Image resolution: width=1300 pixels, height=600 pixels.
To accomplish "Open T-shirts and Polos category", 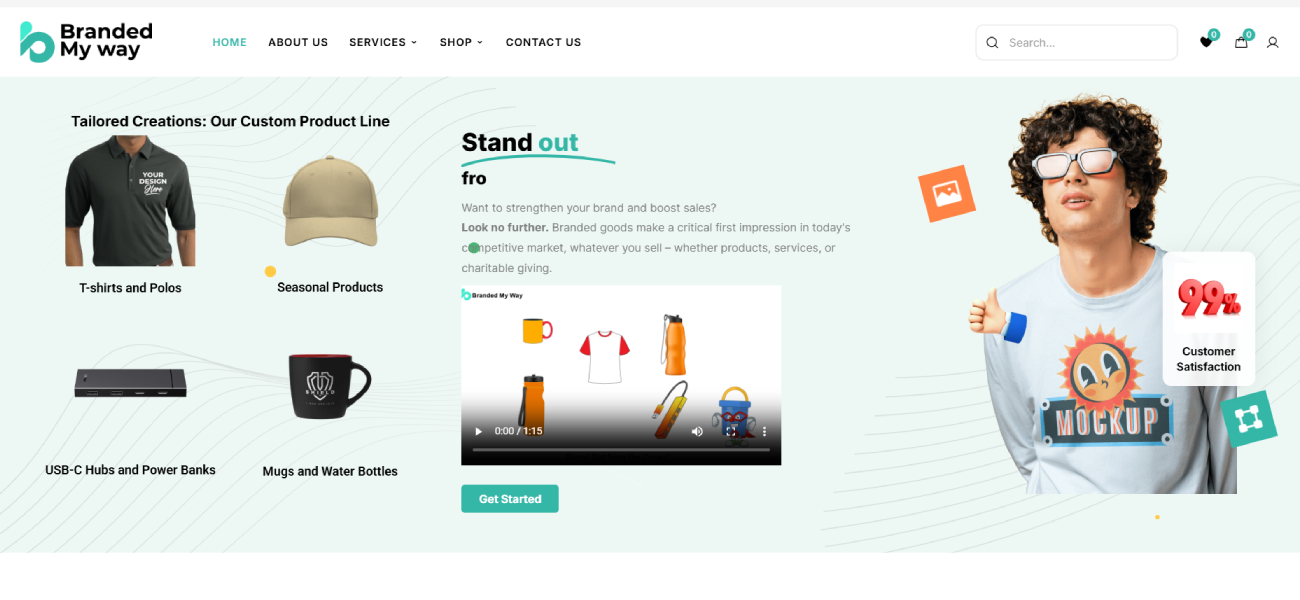I will (x=130, y=287).
